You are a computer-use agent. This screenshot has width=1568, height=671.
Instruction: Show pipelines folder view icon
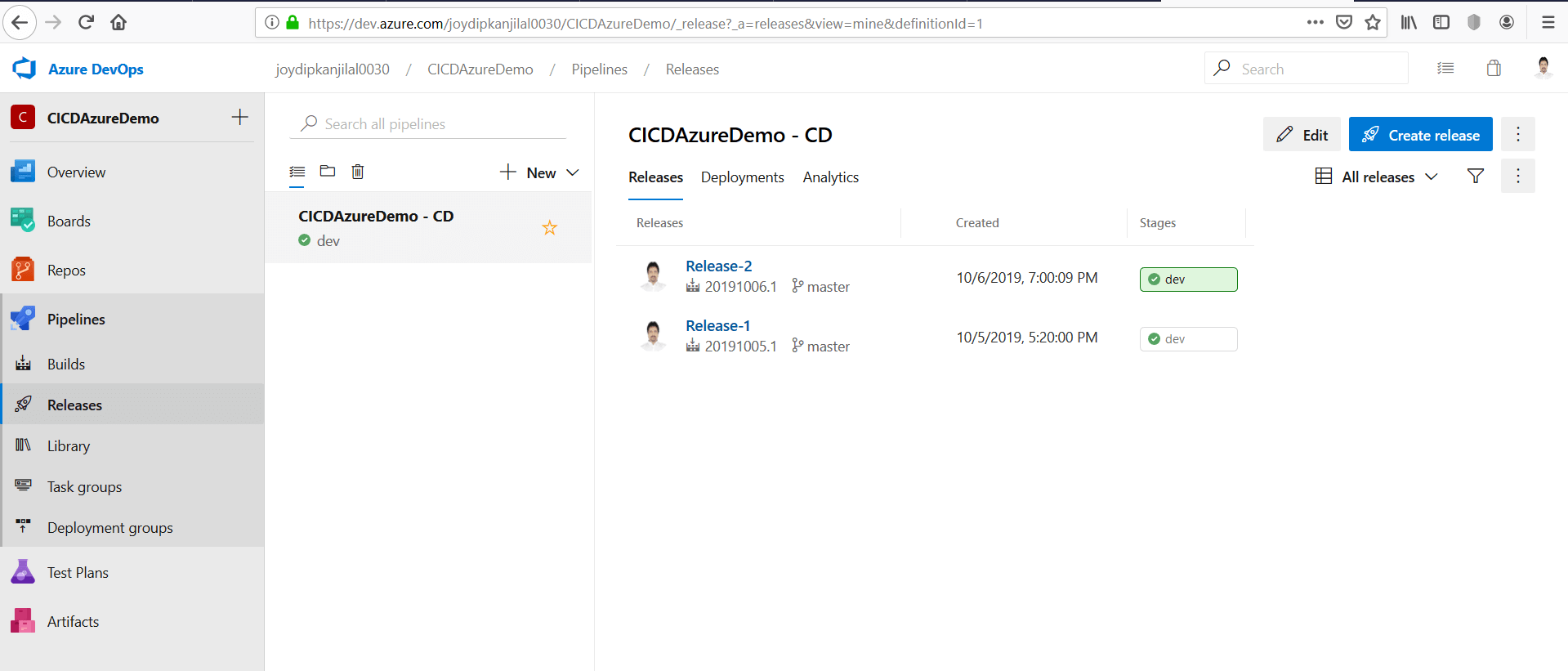point(328,171)
